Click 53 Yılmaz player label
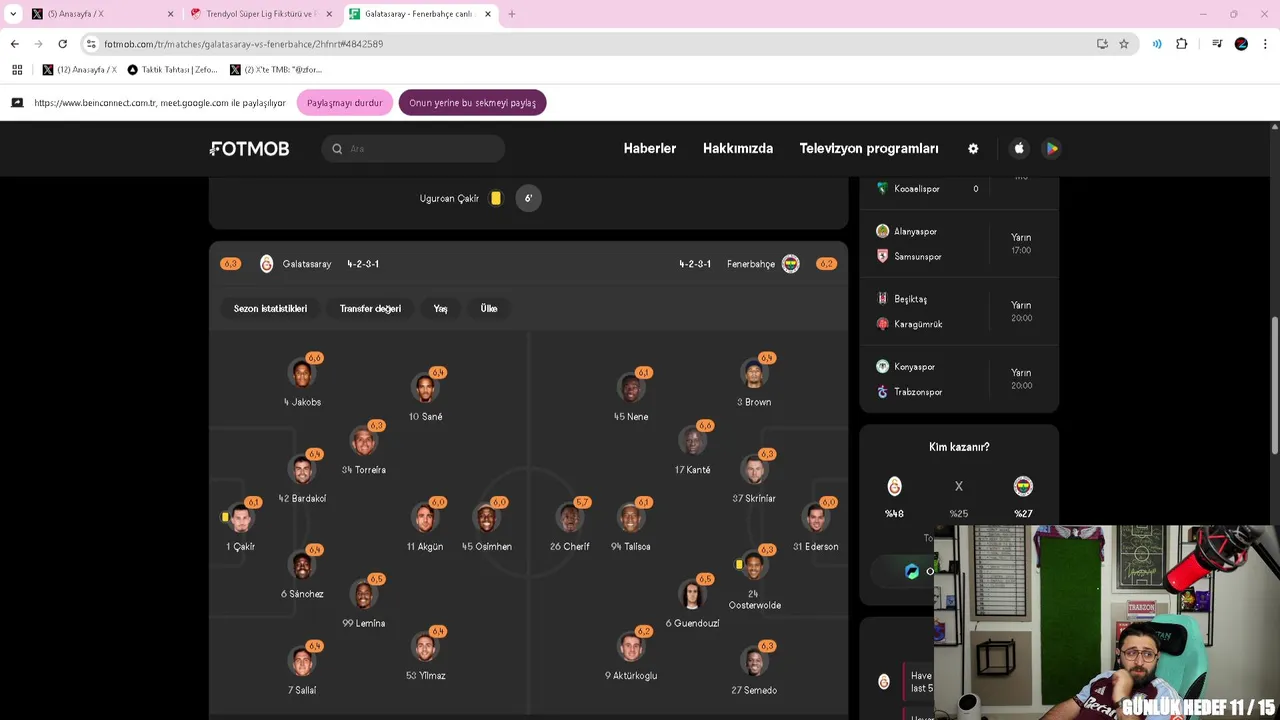This screenshot has width=1280, height=720. click(x=425, y=675)
